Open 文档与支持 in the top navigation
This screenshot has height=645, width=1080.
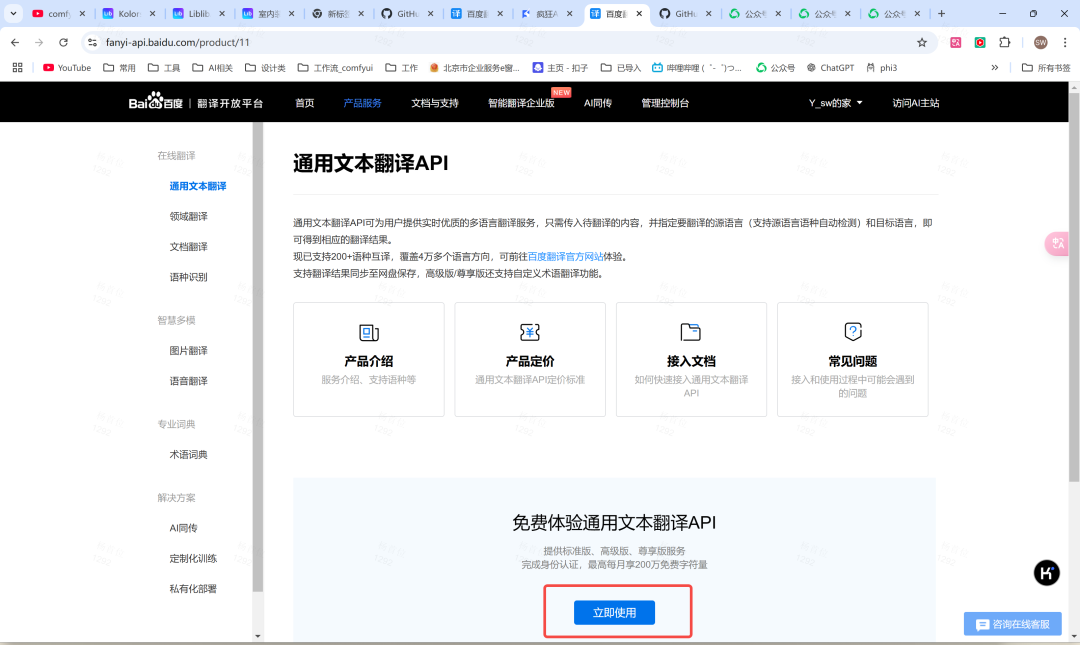coord(435,103)
